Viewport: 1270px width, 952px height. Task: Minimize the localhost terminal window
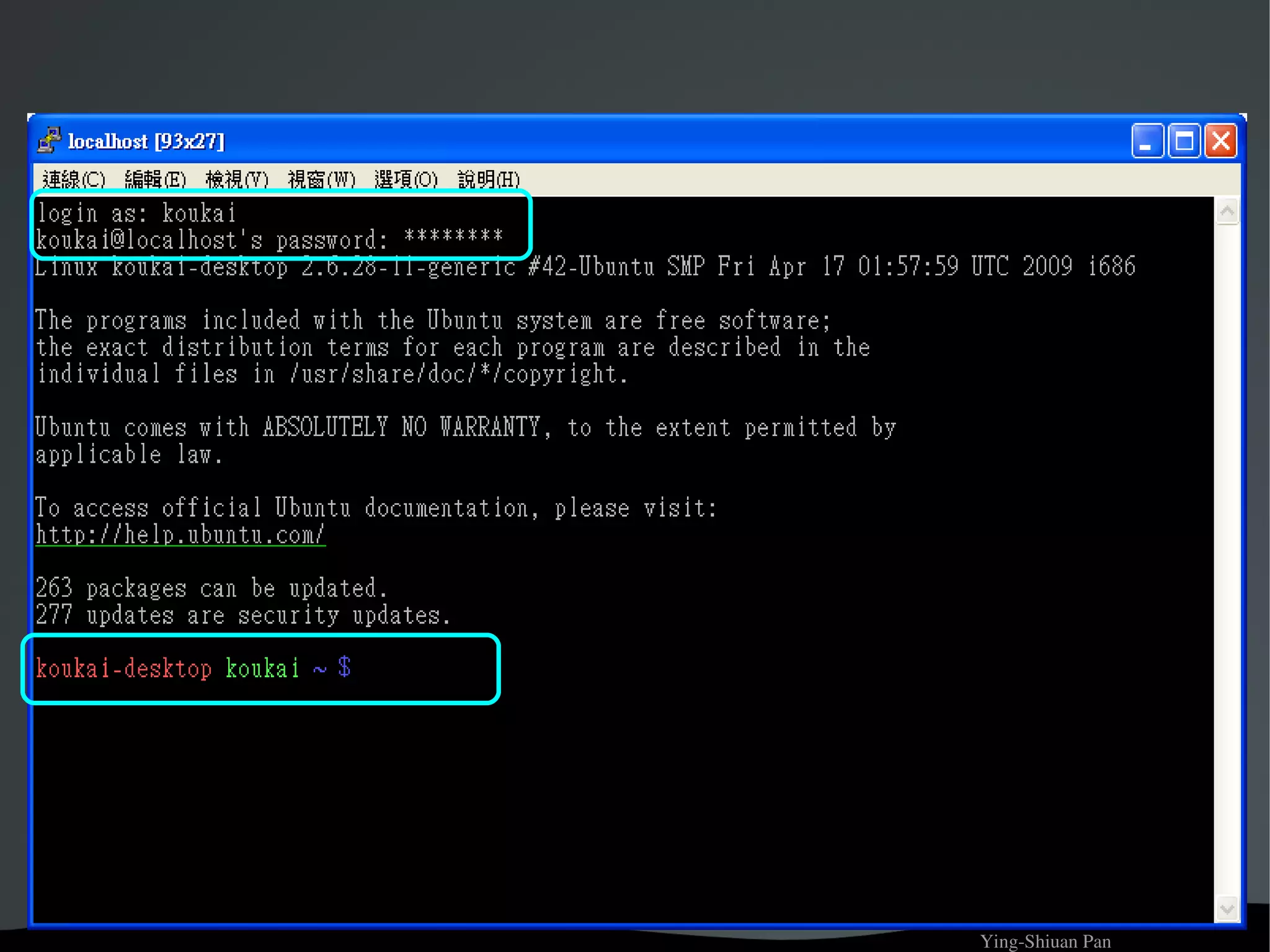point(1147,141)
